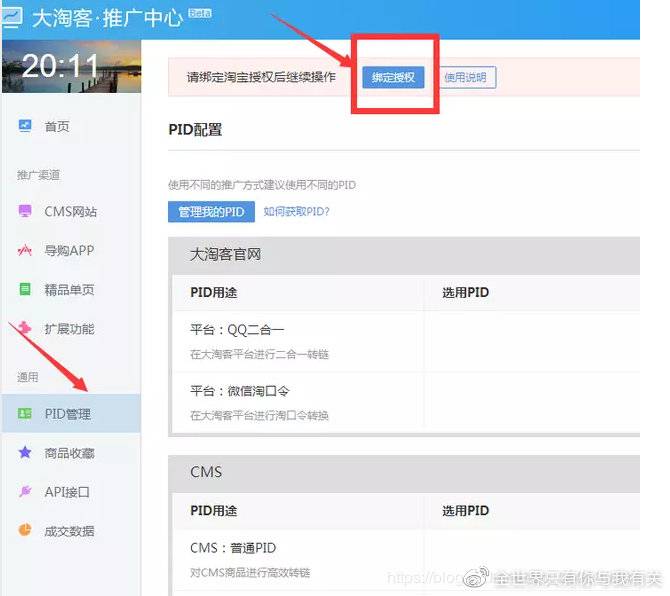This screenshot has width=670, height=596.
Task: Click the API接口 plug icon
Action: point(25,492)
